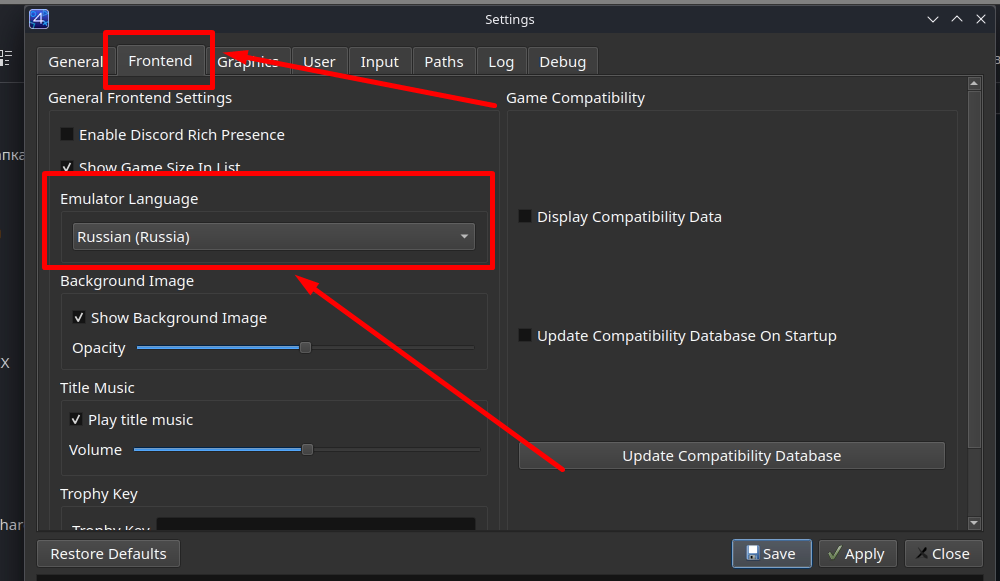Click Update Compatibility Database button
This screenshot has height=581, width=1000.
[731, 456]
